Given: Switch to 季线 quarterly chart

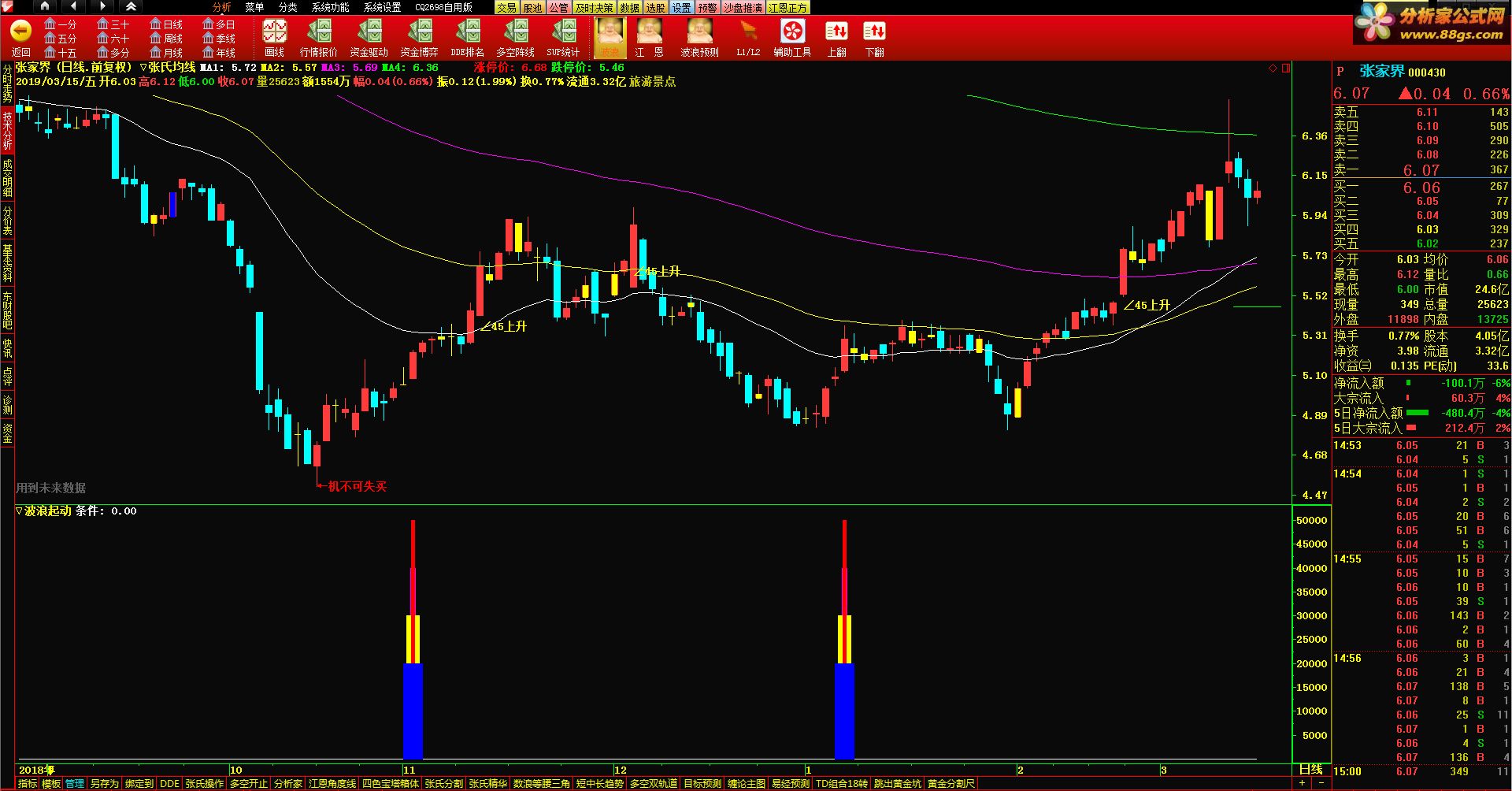Looking at the screenshot, I should [x=219, y=39].
